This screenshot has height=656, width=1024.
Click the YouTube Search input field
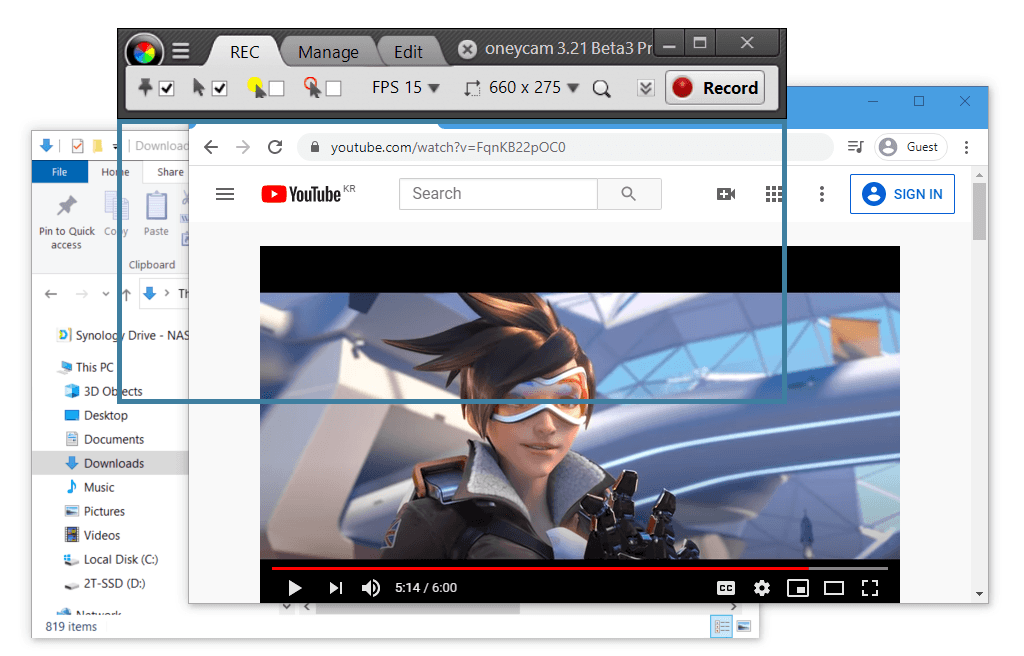tap(498, 194)
